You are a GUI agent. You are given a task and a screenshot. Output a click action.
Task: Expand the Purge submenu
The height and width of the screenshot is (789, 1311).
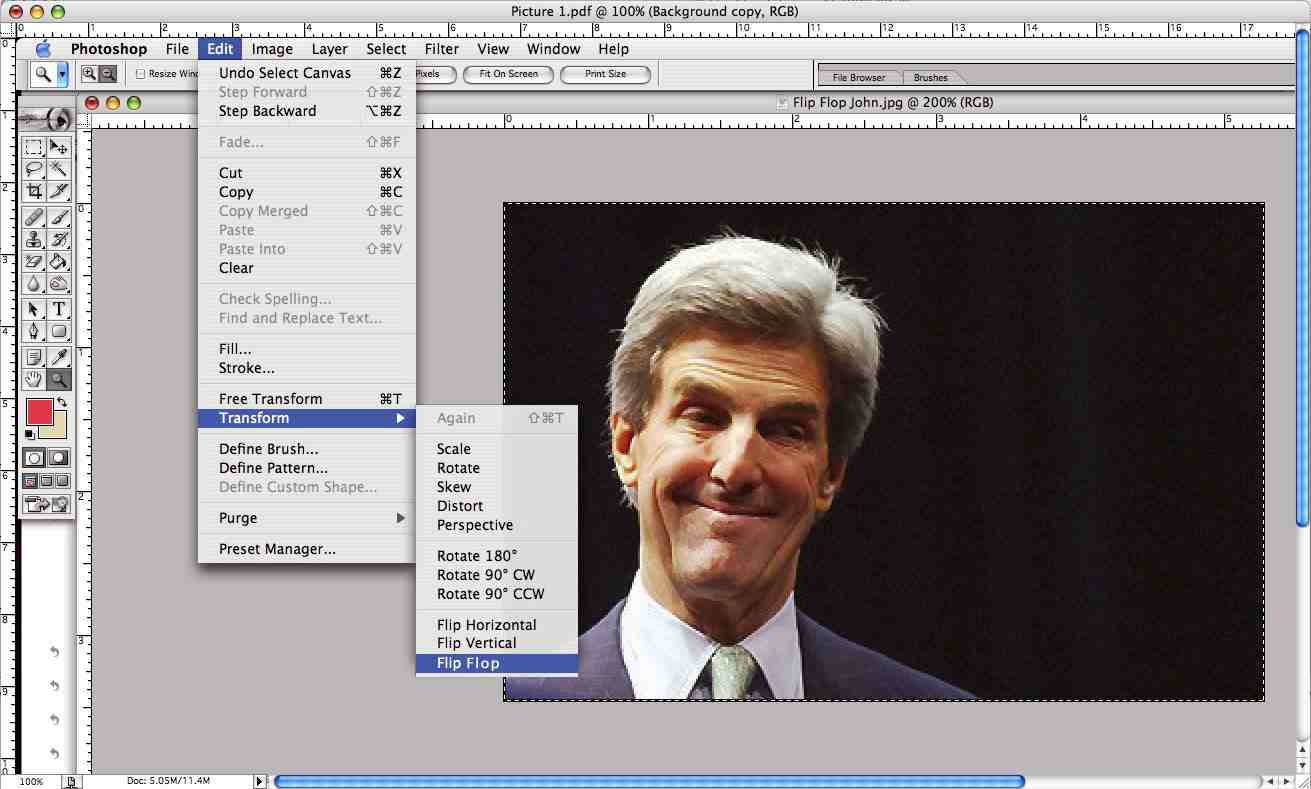pyautogui.click(x=306, y=518)
